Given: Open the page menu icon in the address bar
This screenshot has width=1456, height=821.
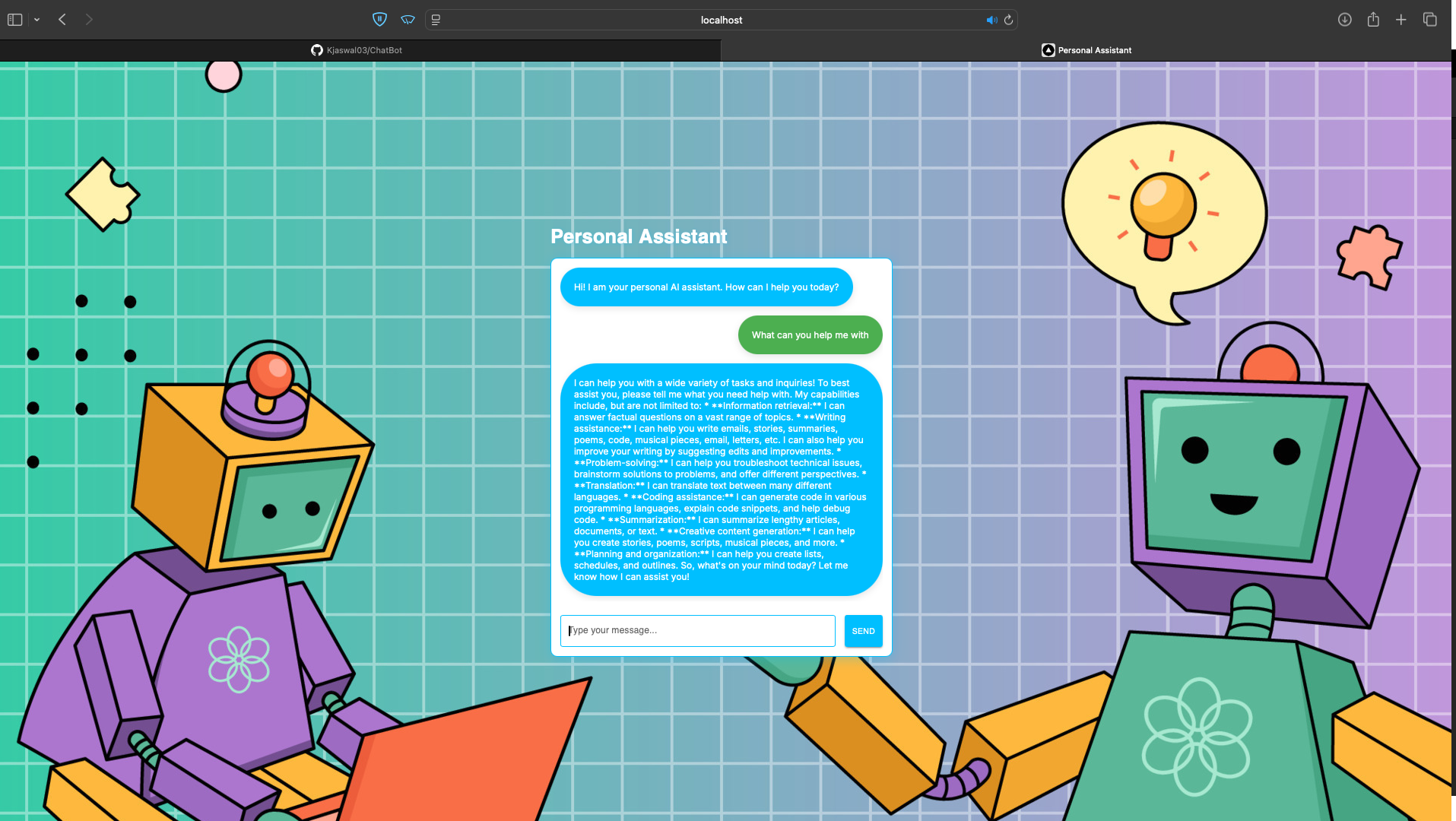Looking at the screenshot, I should (436, 20).
